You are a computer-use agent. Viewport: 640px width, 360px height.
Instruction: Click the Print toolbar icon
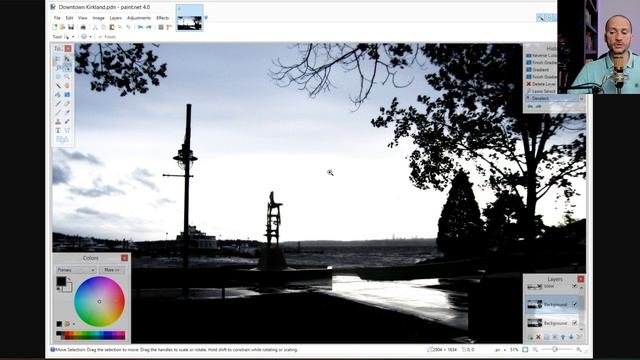(83, 27)
